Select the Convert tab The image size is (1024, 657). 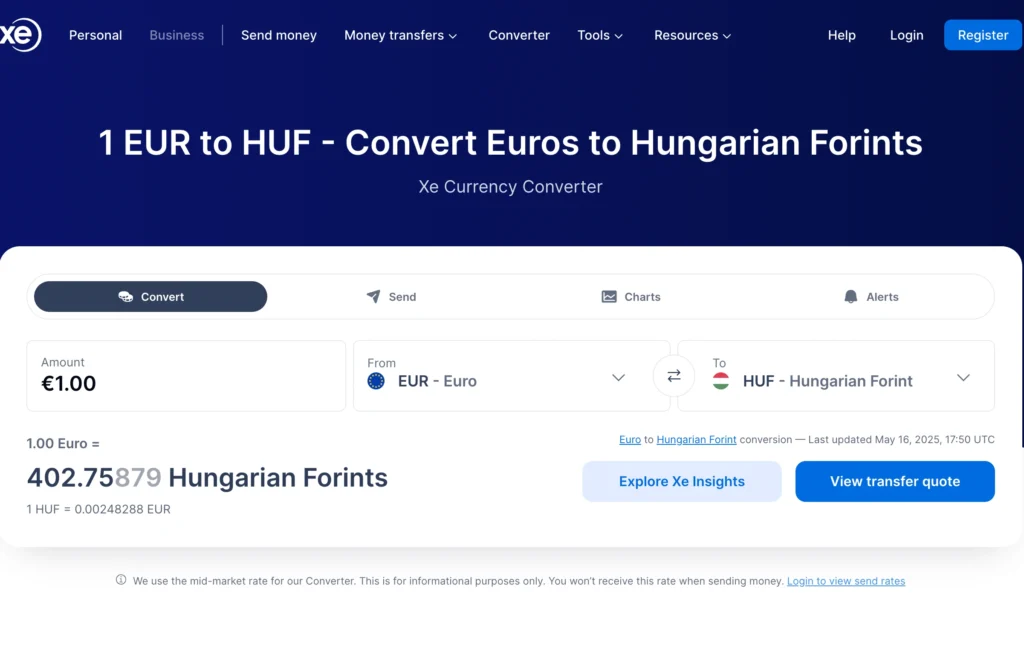tap(151, 296)
